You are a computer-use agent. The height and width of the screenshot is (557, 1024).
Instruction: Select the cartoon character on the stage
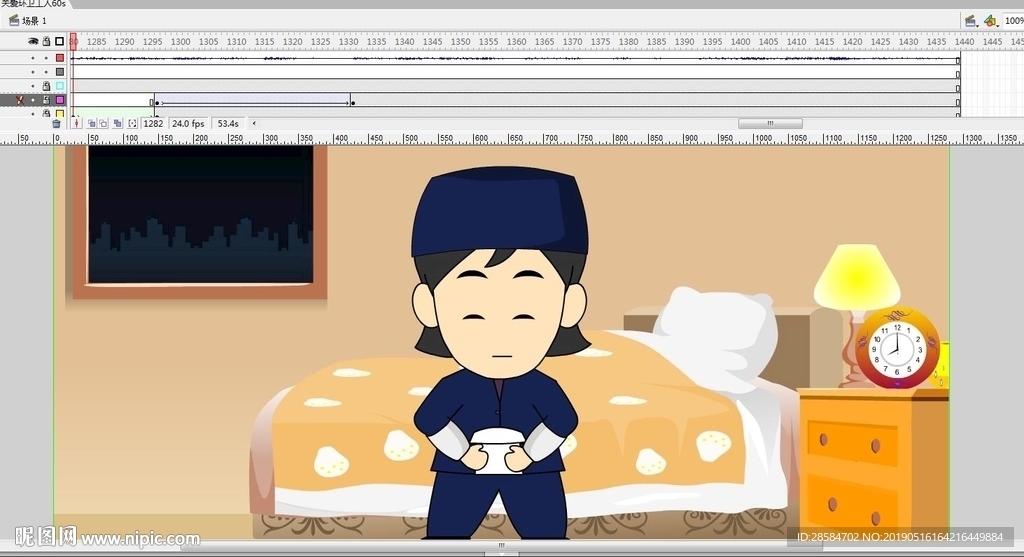tap(500, 353)
